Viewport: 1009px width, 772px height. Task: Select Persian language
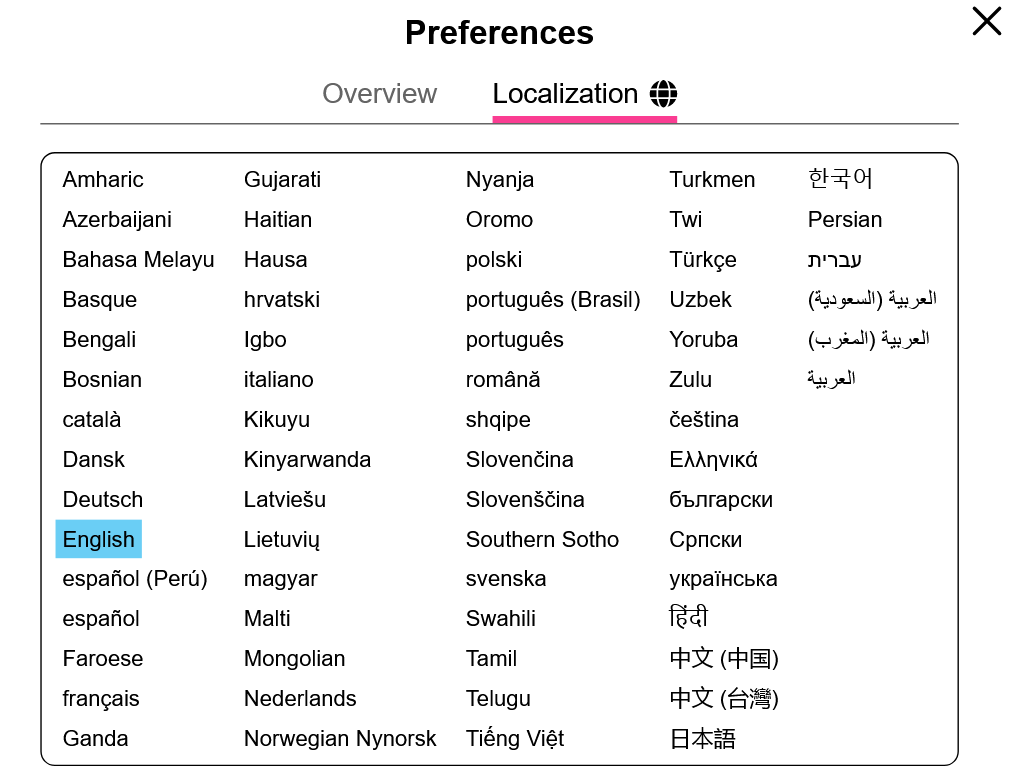pos(845,220)
